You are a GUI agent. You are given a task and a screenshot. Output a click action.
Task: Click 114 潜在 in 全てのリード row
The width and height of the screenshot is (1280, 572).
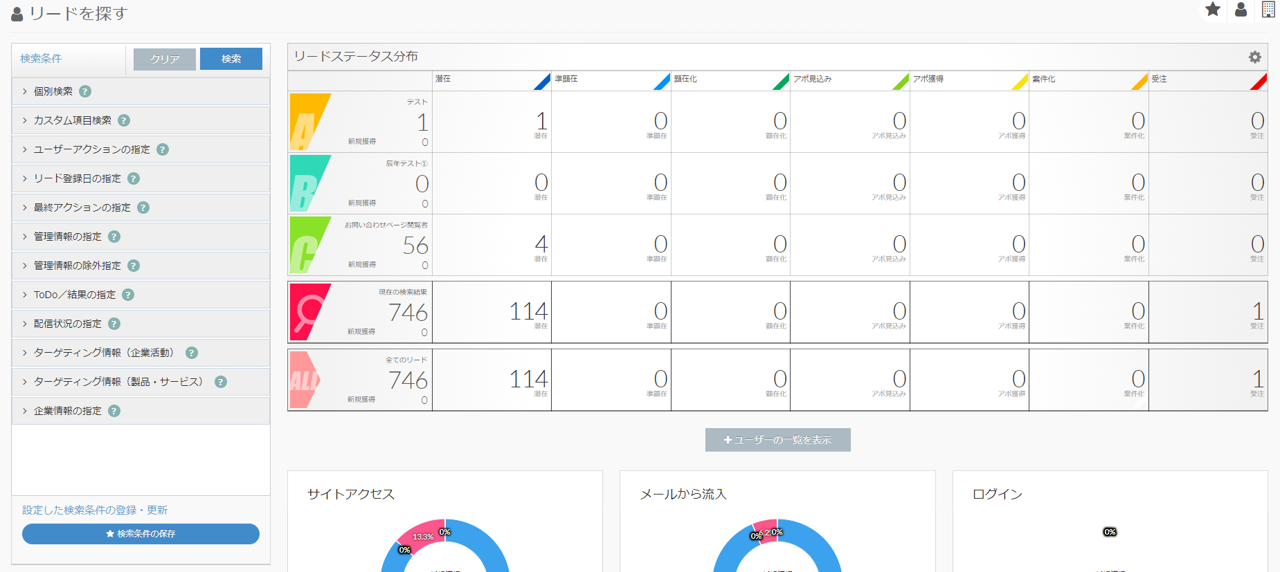coord(529,379)
